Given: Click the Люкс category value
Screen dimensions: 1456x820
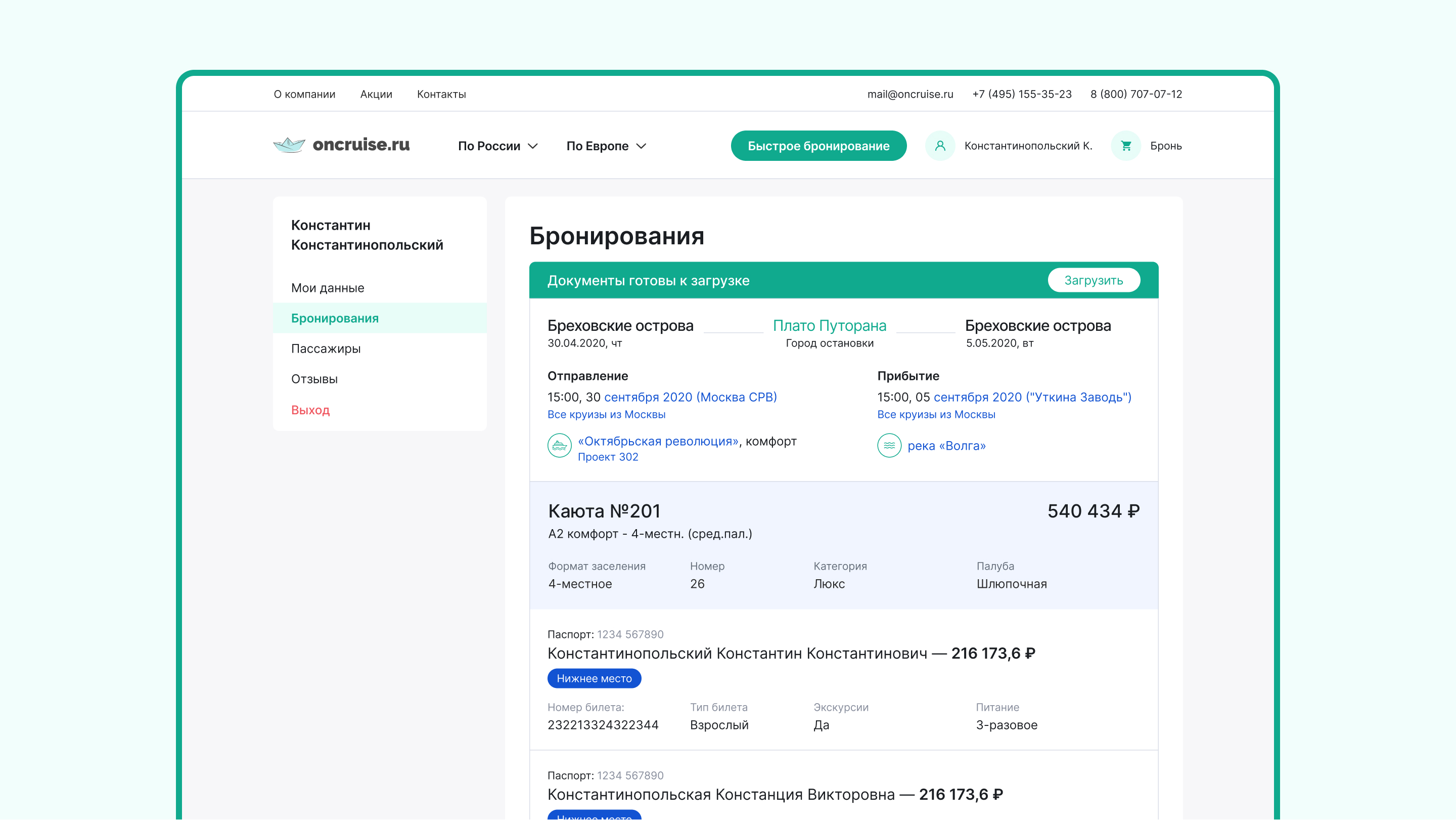Looking at the screenshot, I should click(x=829, y=584).
